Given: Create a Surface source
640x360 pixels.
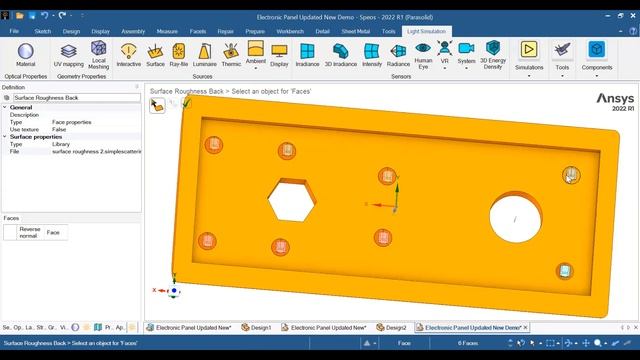Looking at the screenshot, I should [x=155, y=55].
